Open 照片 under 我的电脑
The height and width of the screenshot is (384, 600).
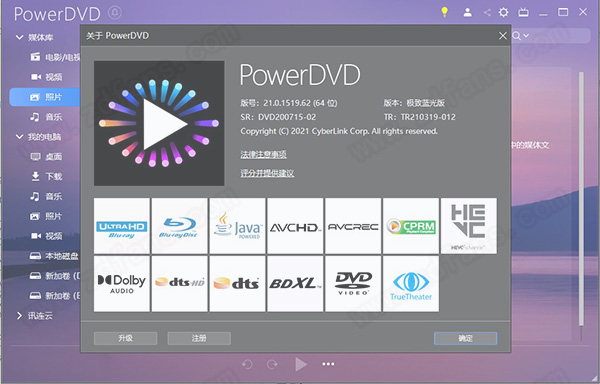(x=46, y=216)
